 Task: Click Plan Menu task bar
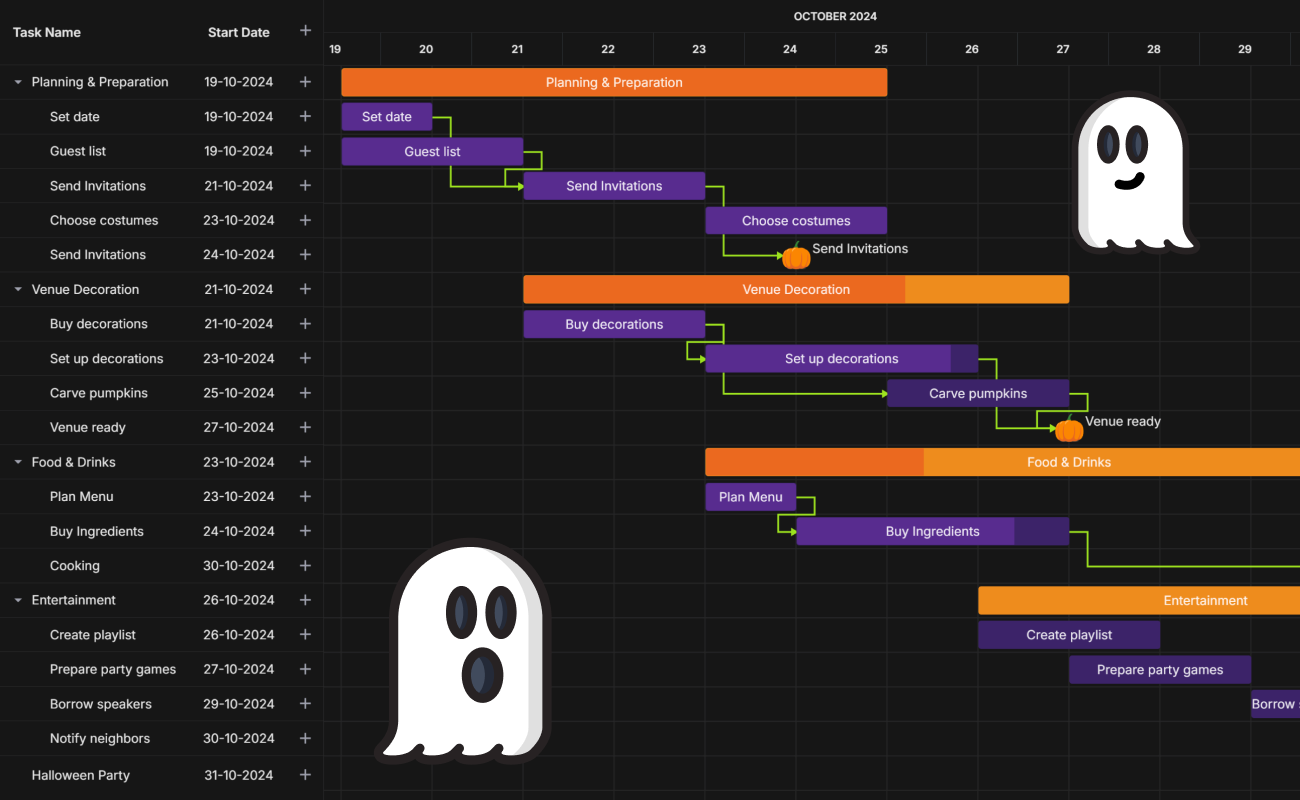[x=751, y=497]
